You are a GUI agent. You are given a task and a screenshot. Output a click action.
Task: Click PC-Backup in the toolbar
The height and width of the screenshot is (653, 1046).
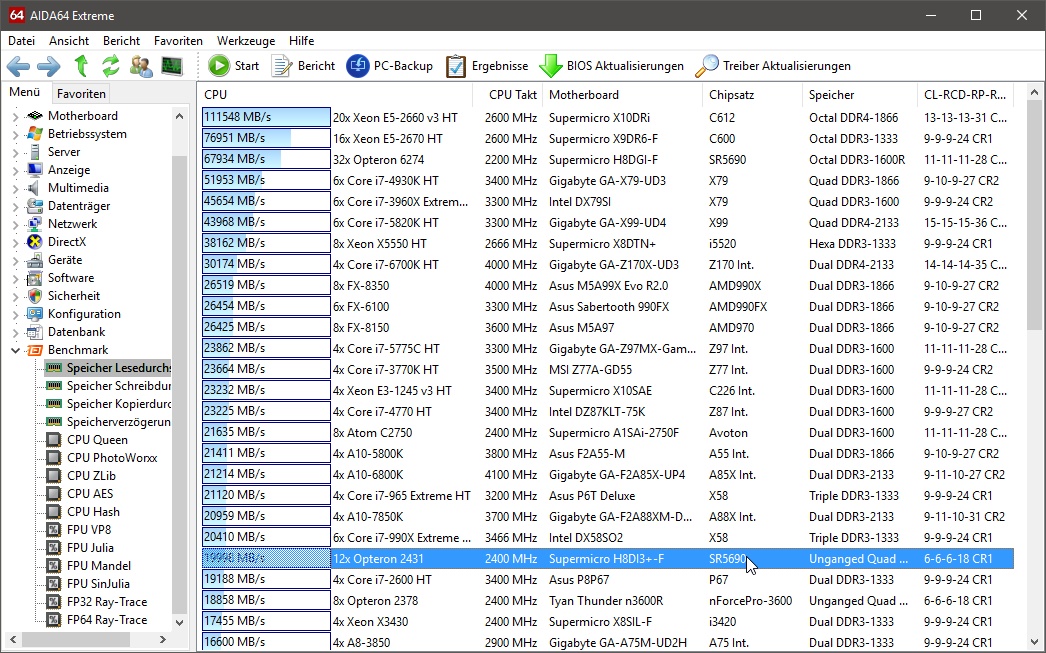point(390,66)
